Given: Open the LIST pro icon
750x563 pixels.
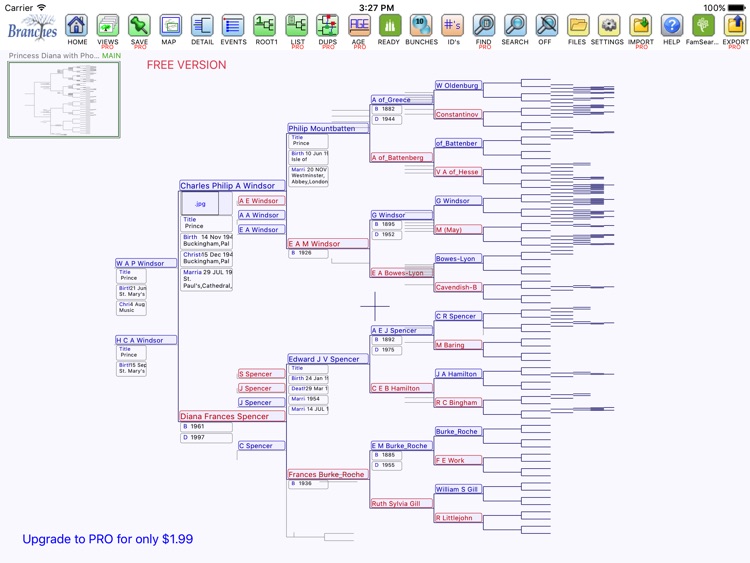Looking at the screenshot, I should click(297, 26).
